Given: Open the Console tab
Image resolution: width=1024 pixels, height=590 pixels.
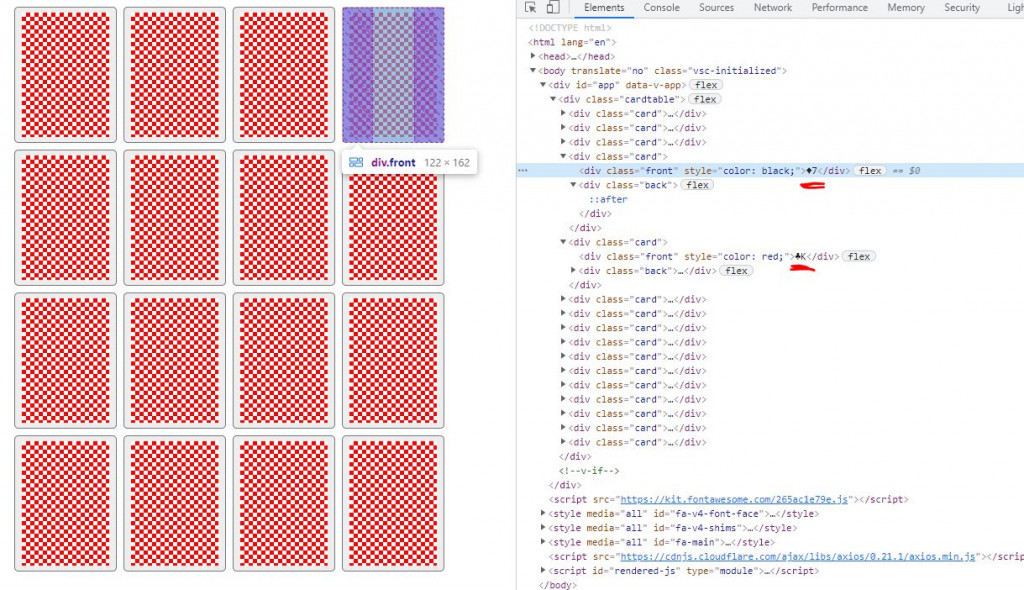Looking at the screenshot, I should click(662, 8).
